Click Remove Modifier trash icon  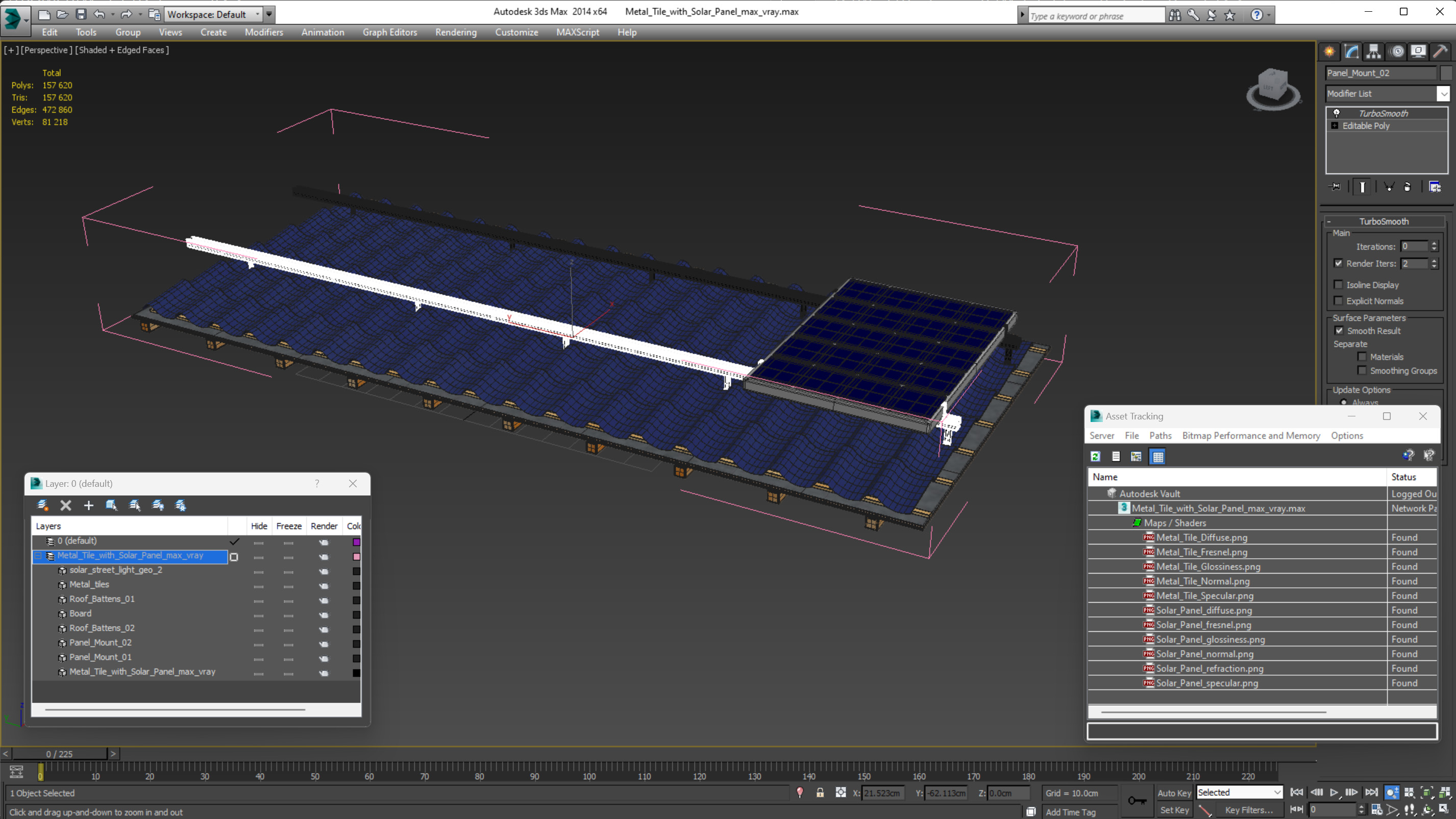(x=1408, y=187)
